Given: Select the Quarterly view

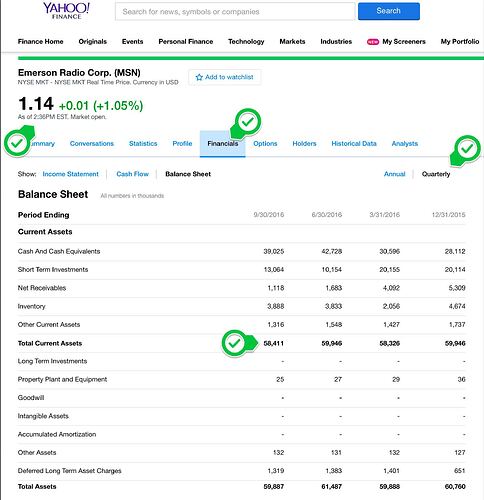Looking at the screenshot, I should click(x=436, y=174).
